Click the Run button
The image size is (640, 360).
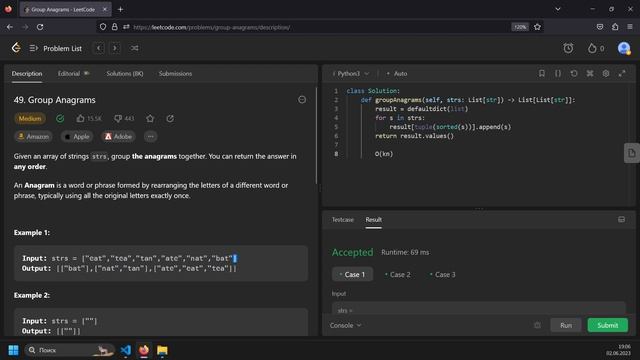point(566,325)
